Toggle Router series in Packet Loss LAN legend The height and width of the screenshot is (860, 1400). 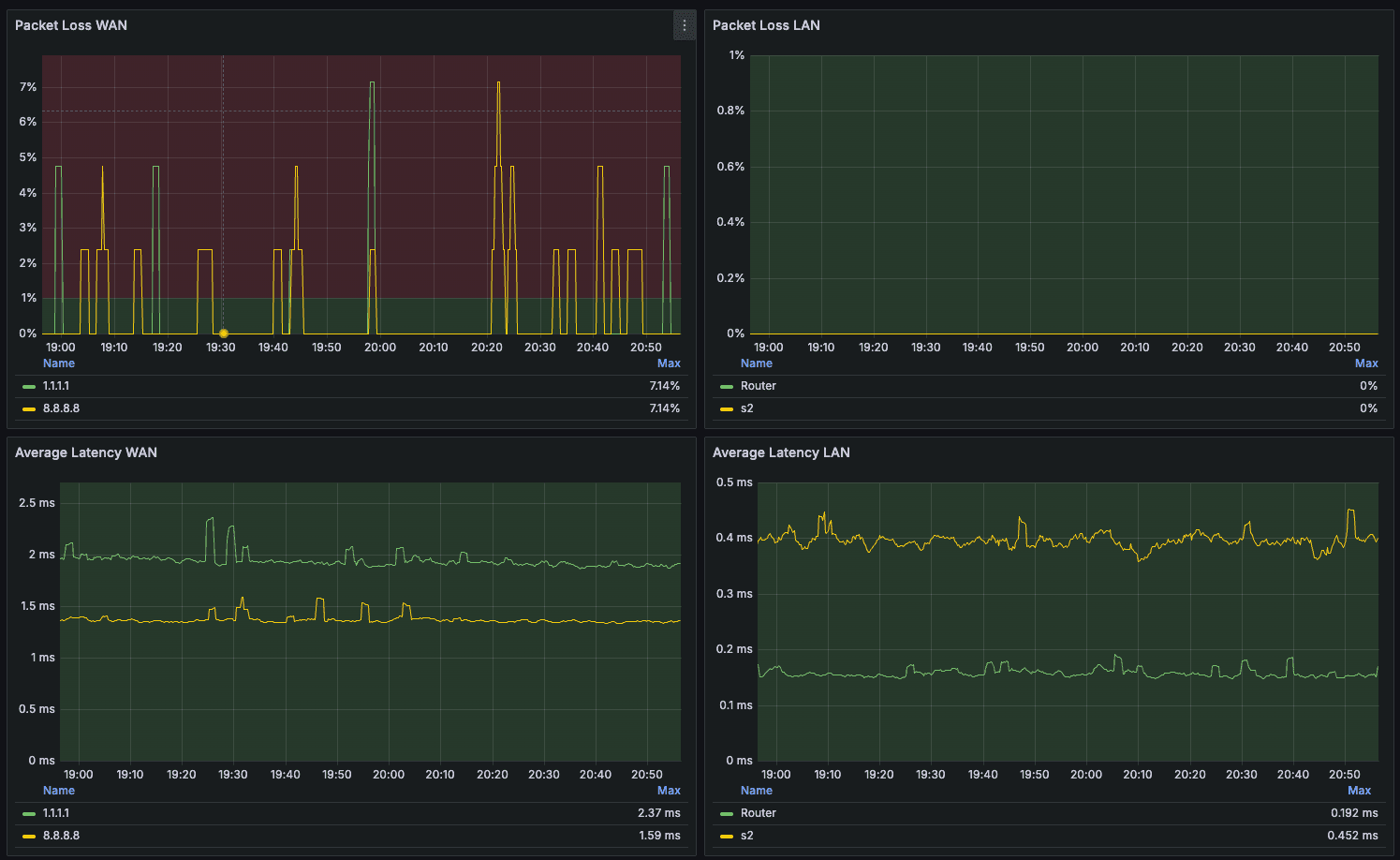click(759, 386)
